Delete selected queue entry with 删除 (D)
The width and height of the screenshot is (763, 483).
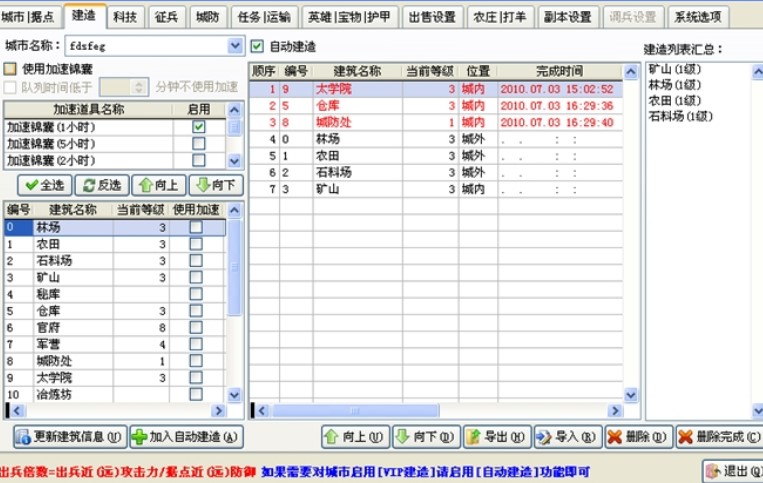tap(639, 437)
